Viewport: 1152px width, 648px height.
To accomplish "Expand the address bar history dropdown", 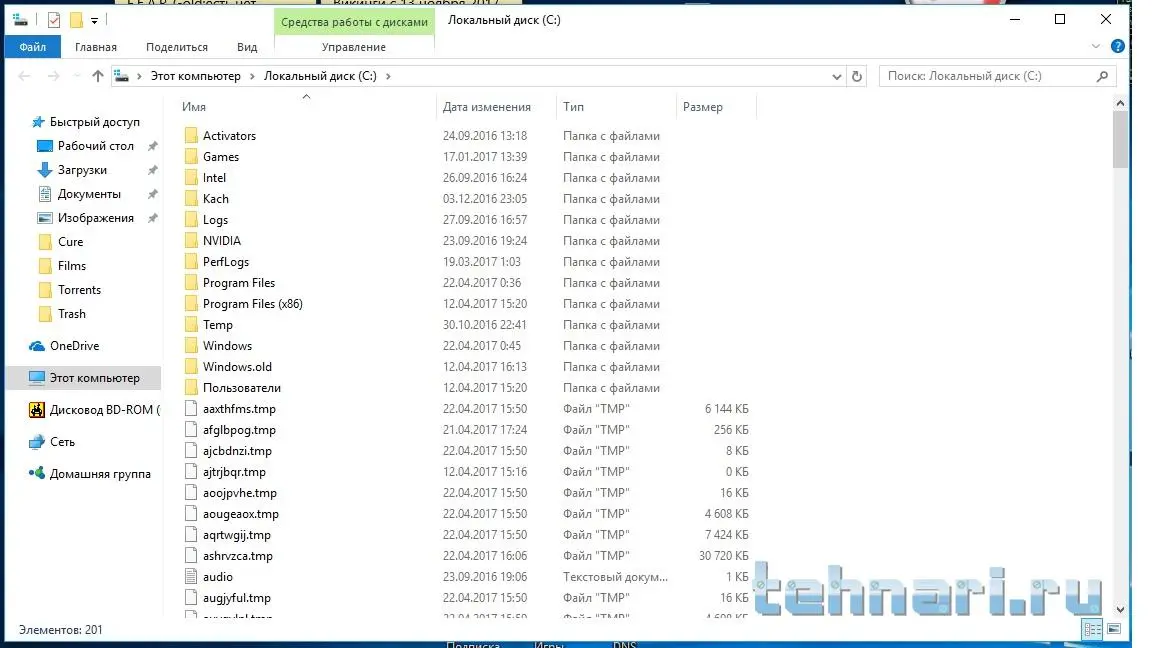I will [x=836, y=76].
